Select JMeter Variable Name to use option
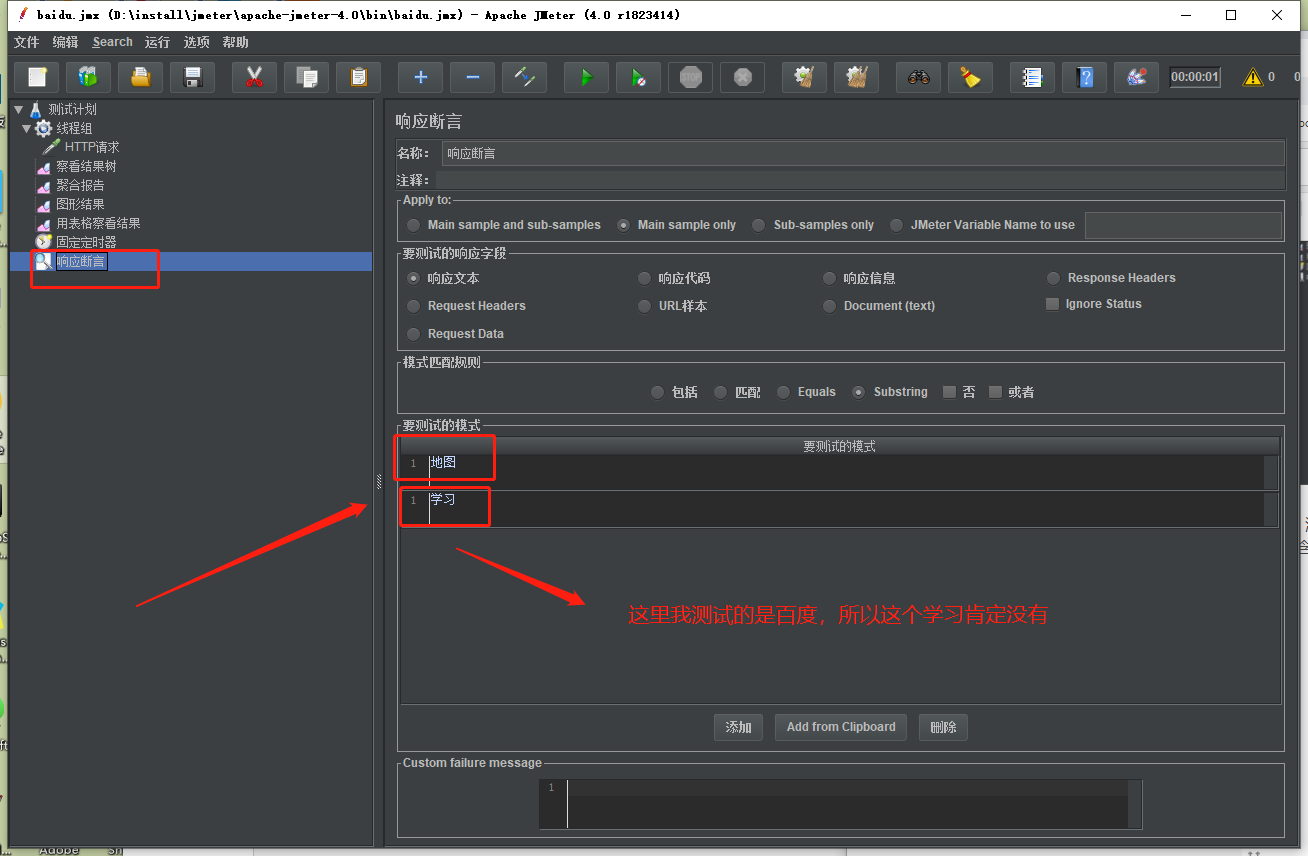Viewport: 1308px width, 856px height. pos(897,225)
